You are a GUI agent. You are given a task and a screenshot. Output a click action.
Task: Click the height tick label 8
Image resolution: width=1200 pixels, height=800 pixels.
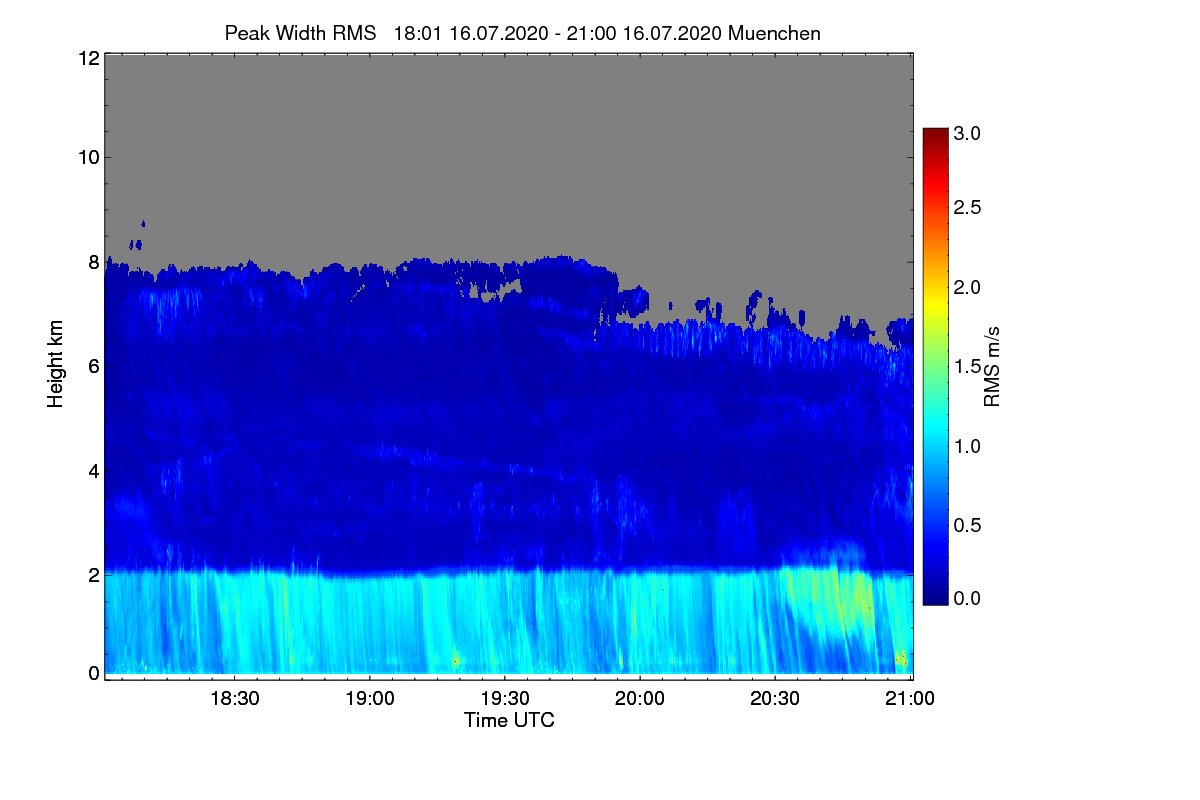92,263
